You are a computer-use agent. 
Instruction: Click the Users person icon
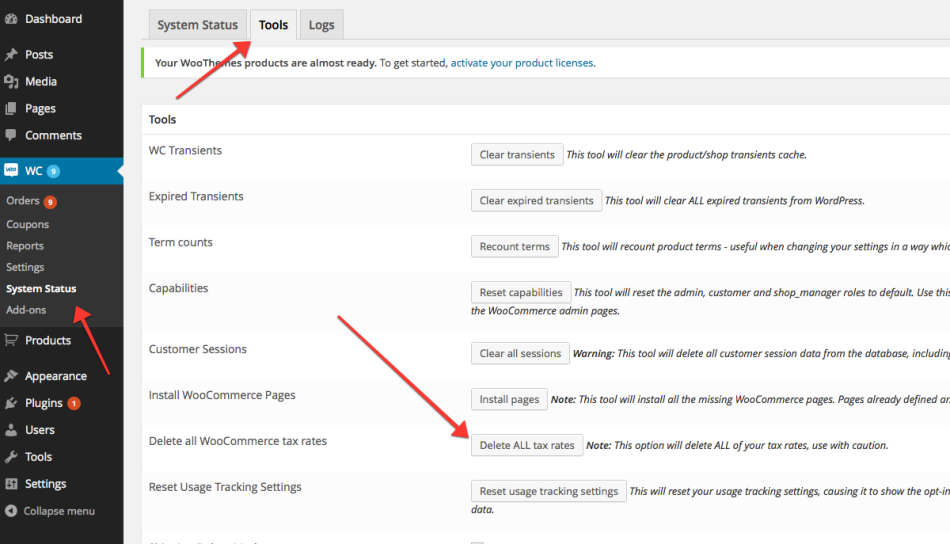point(11,430)
